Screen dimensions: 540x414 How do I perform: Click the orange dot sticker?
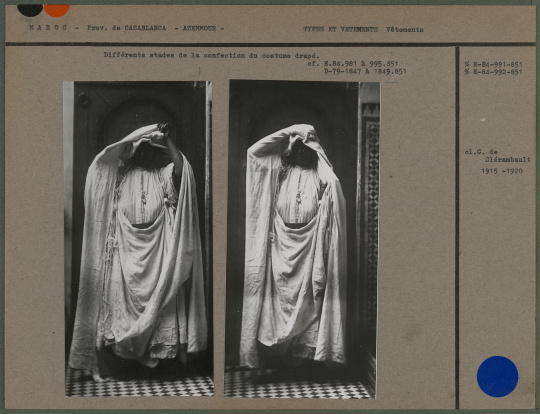click(57, 10)
